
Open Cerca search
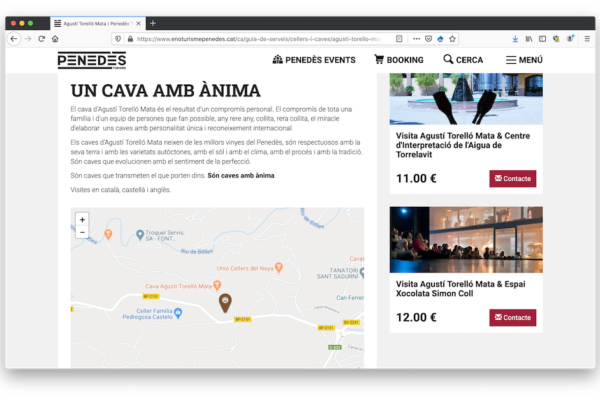[x=463, y=60]
